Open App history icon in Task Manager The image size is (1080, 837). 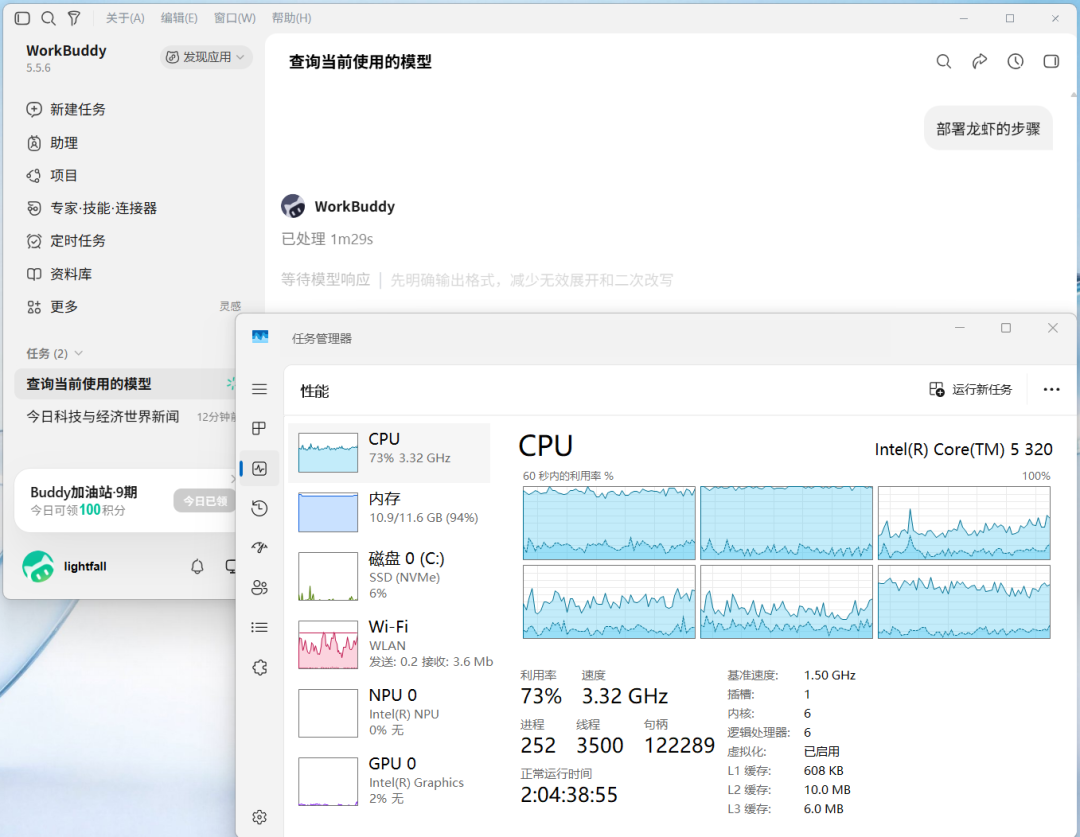coord(260,508)
